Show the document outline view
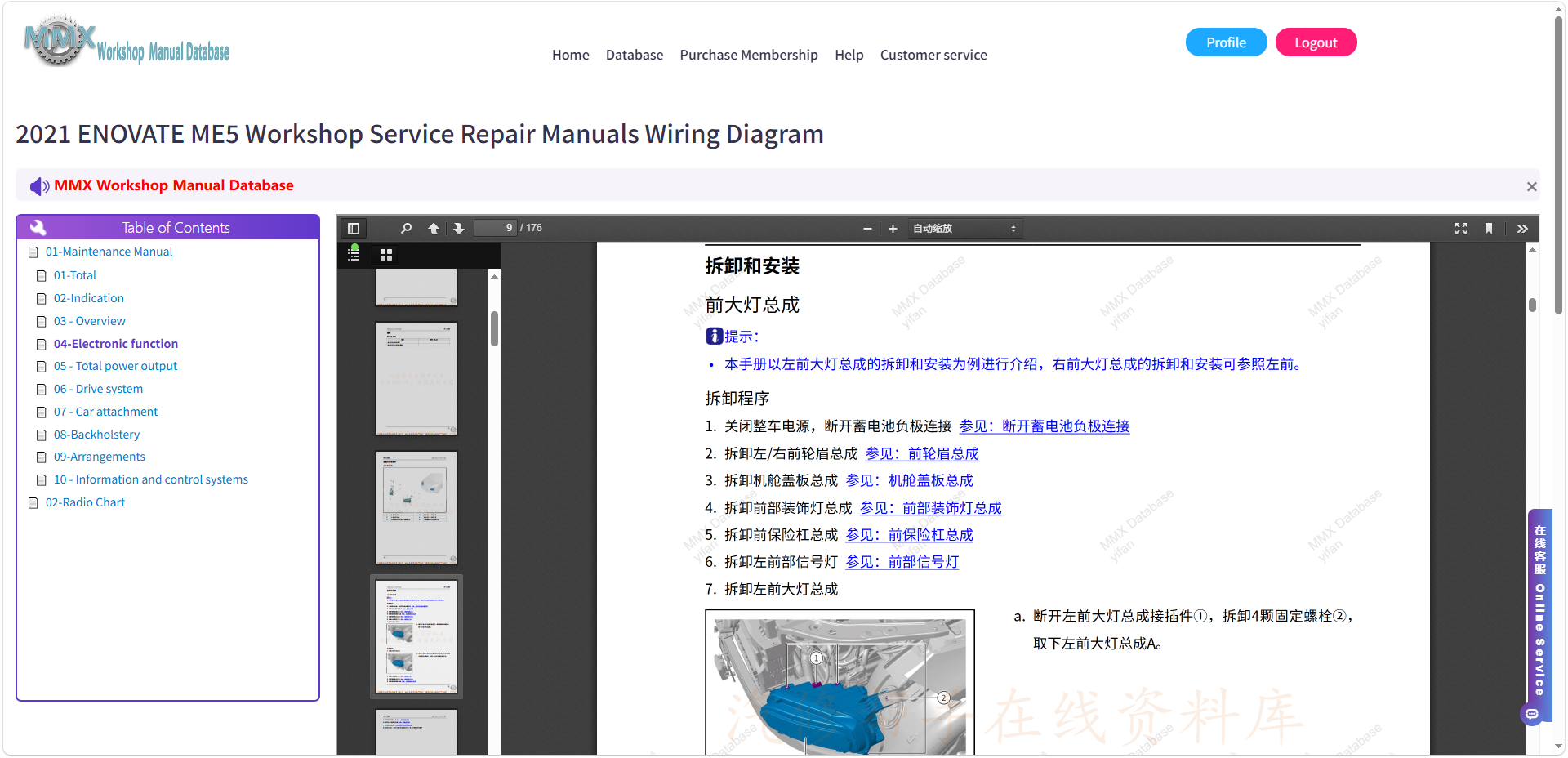Image resolution: width=1568 pixels, height=758 pixels. click(x=354, y=254)
